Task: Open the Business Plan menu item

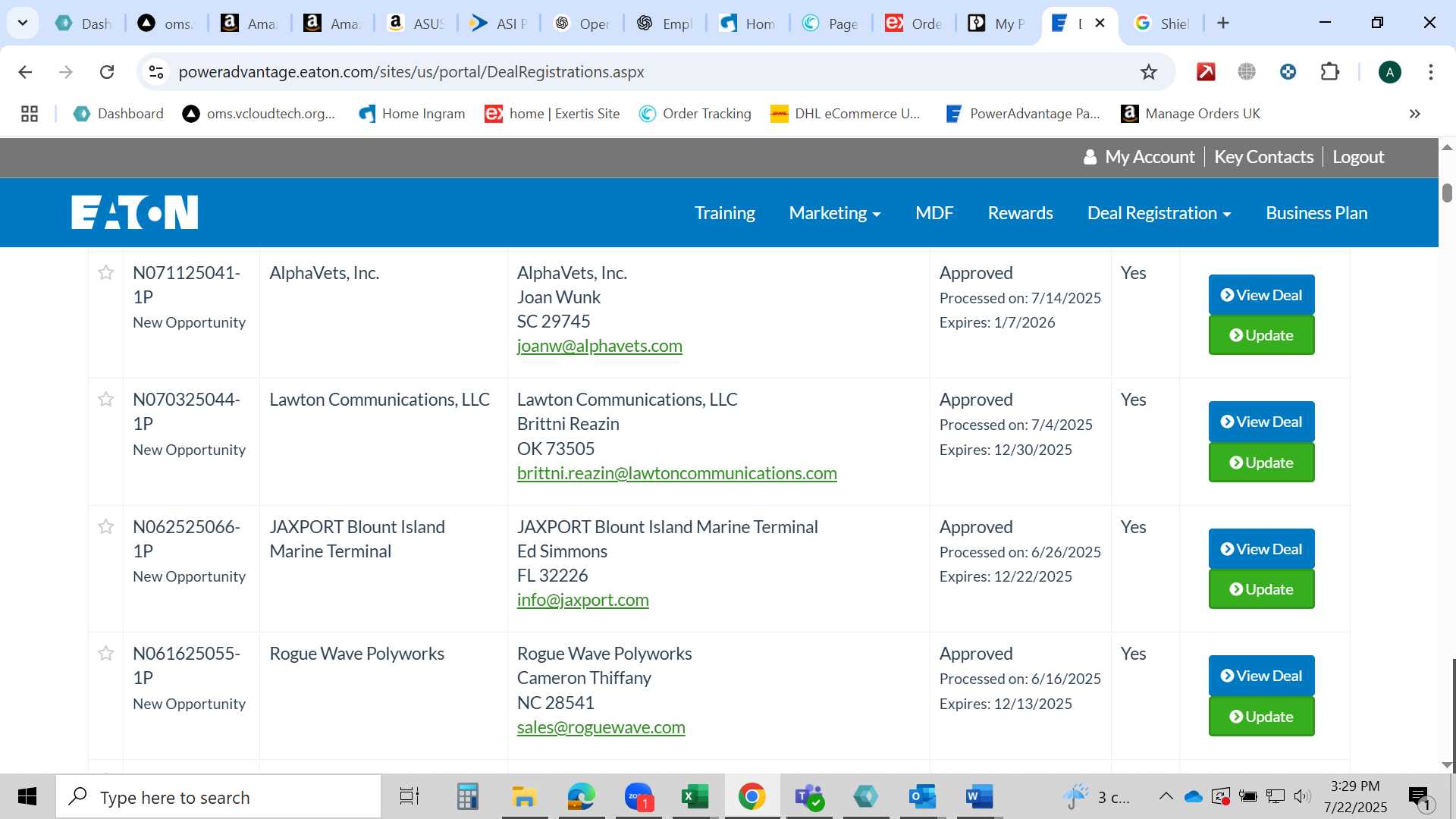Action: point(1316,213)
